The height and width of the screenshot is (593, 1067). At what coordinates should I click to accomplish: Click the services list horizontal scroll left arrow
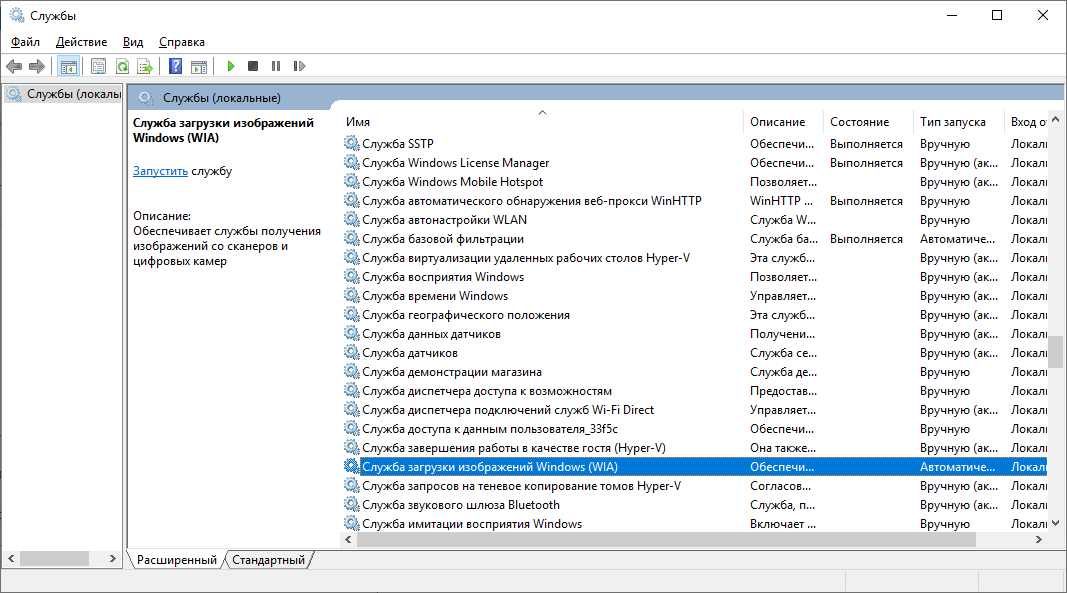pos(348,539)
